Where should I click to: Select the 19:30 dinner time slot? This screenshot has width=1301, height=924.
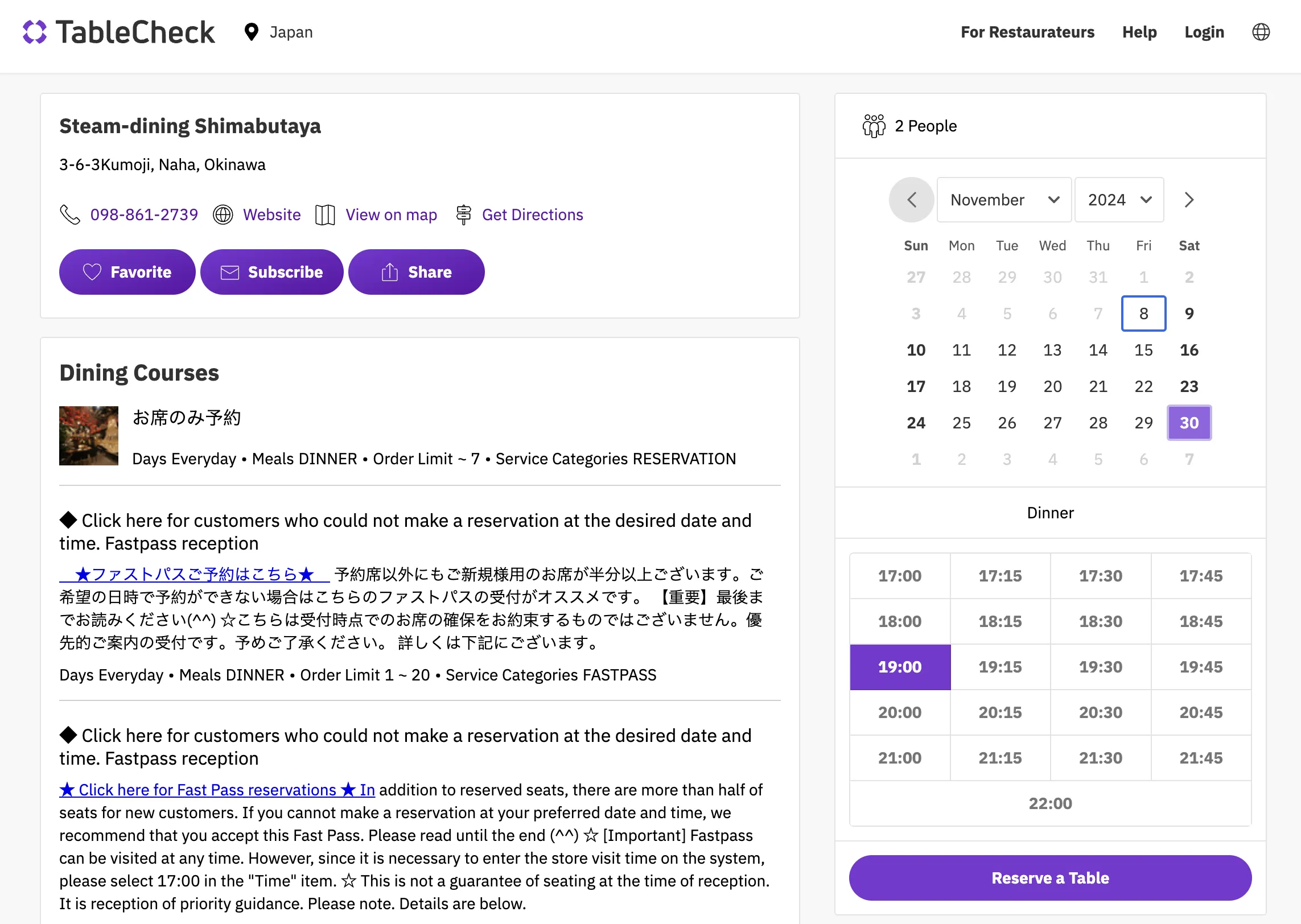point(1101,667)
